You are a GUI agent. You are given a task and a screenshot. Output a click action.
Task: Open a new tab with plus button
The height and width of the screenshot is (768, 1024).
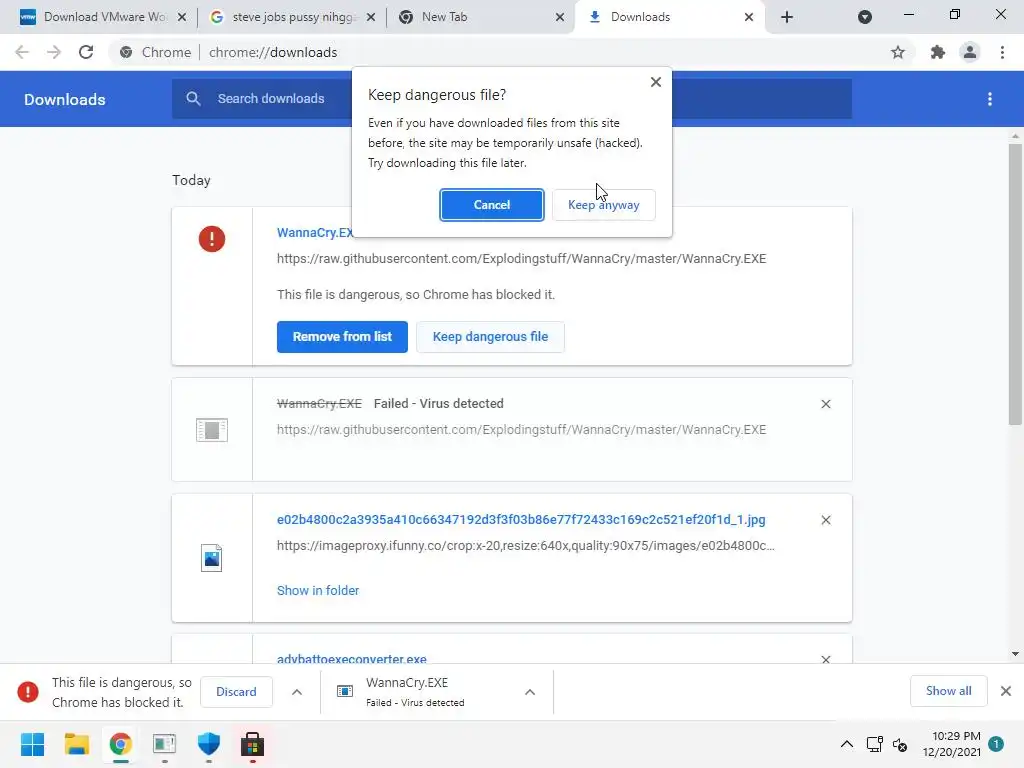click(787, 17)
